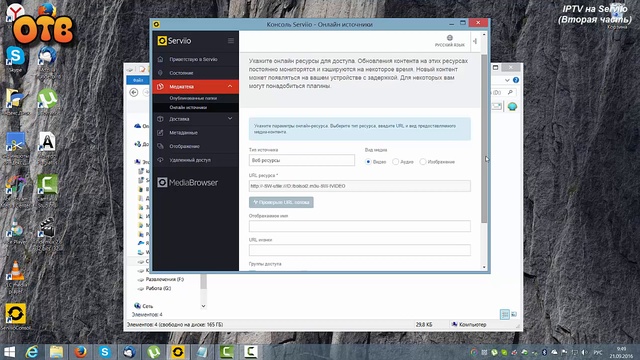The height and width of the screenshot is (360, 640).
Task: Open the Thunderbird desktop shortcut
Action: click(47, 59)
